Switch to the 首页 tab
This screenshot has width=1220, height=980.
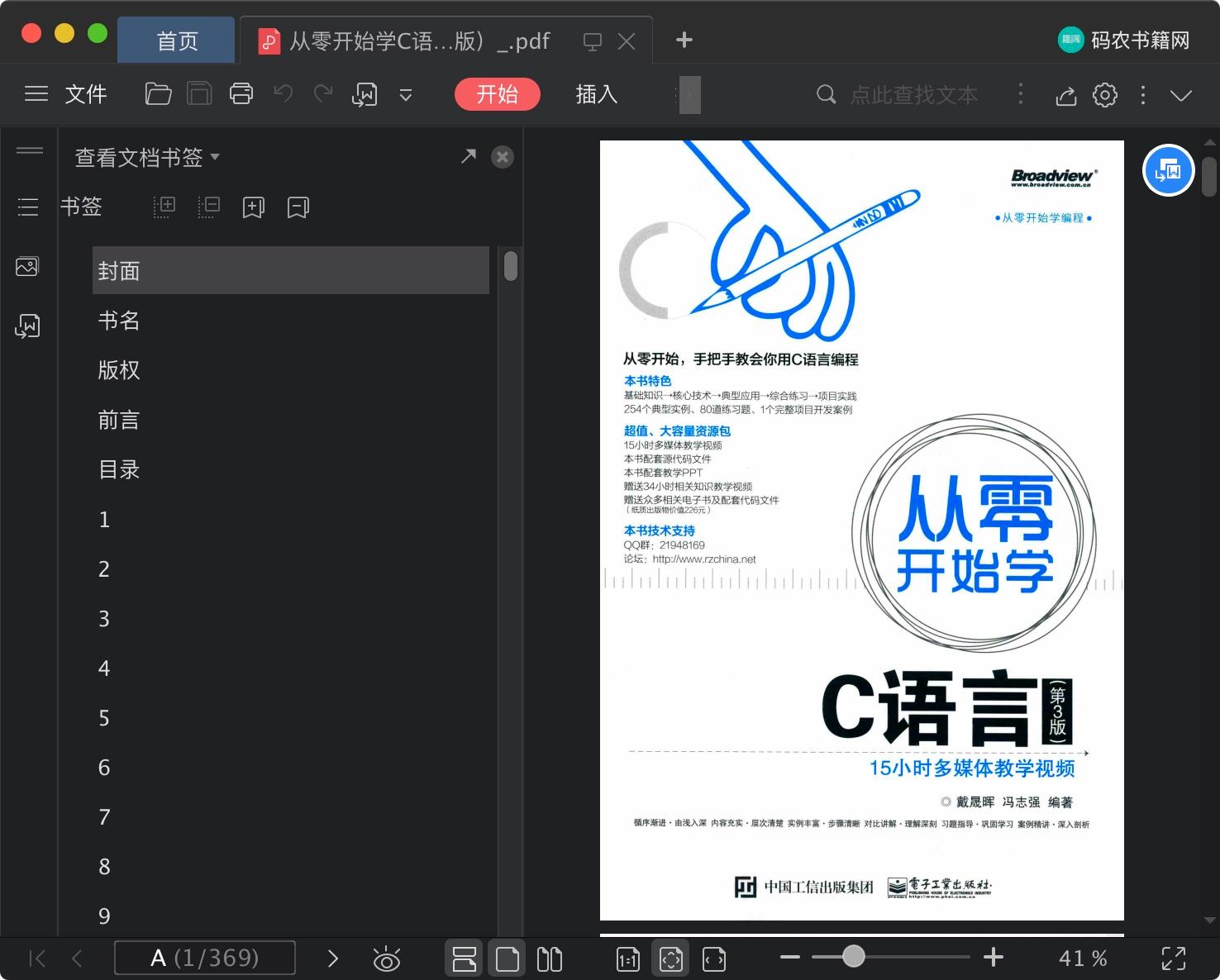pyautogui.click(x=177, y=40)
